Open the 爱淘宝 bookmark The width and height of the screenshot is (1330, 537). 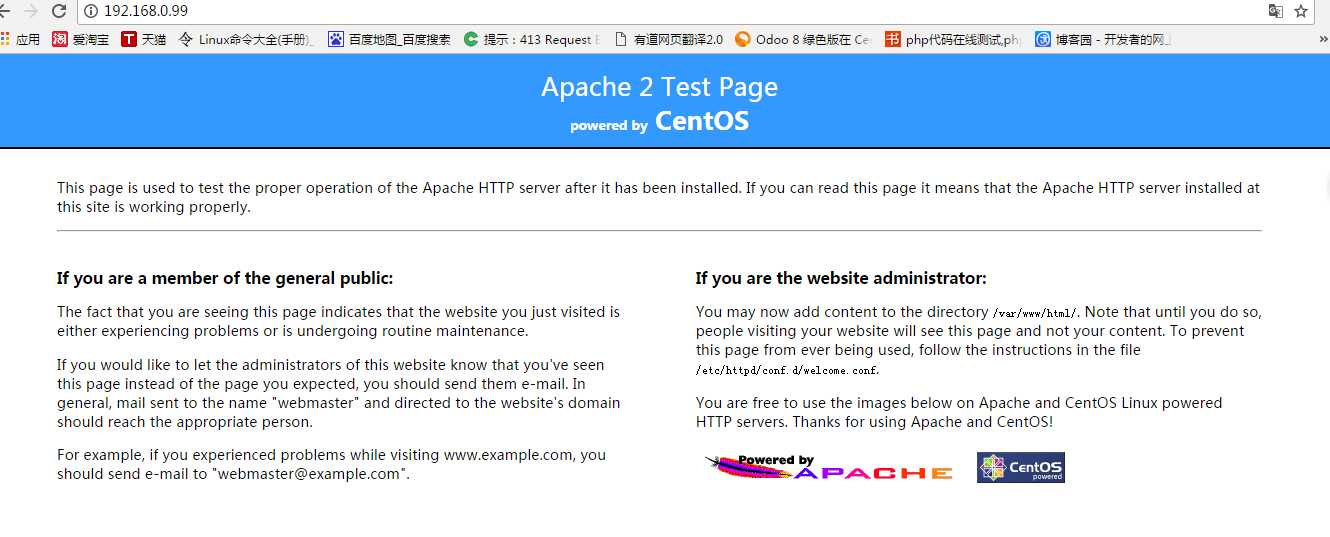[81, 40]
